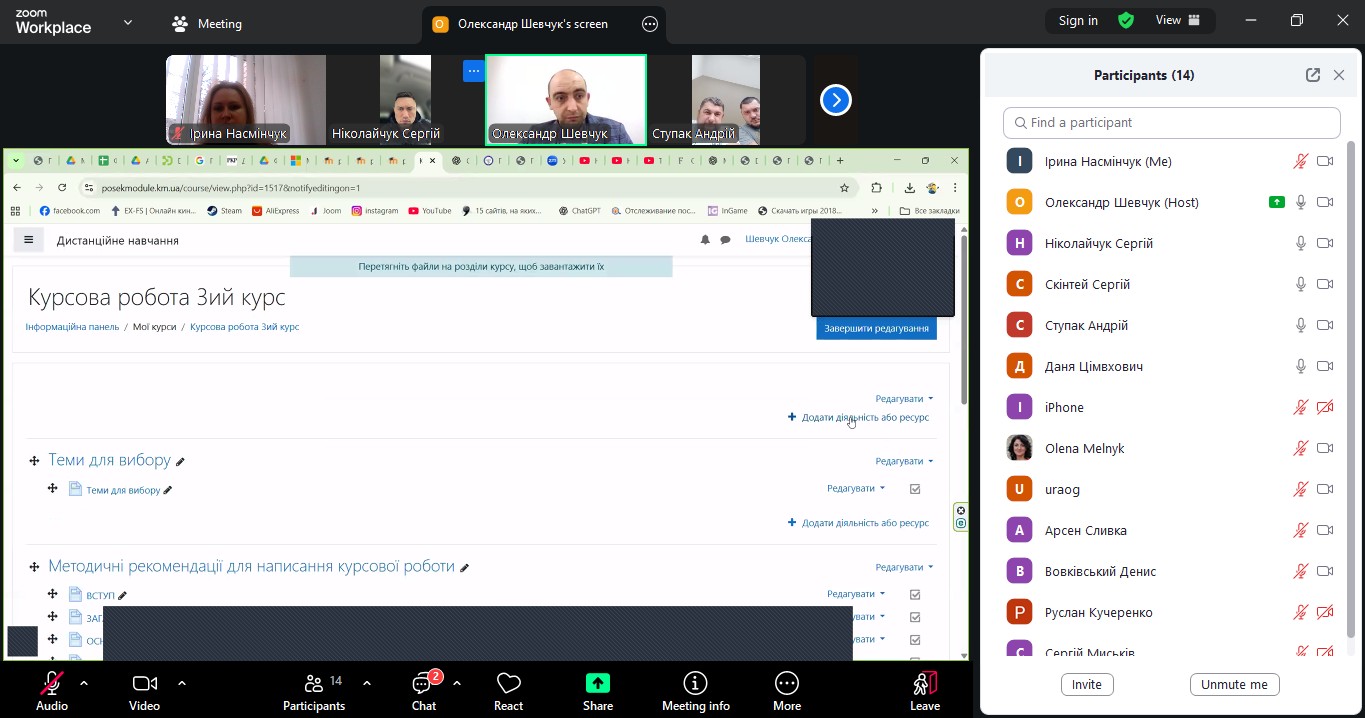Open the More options icon
This screenshot has width=1365, height=718.
(x=787, y=684)
